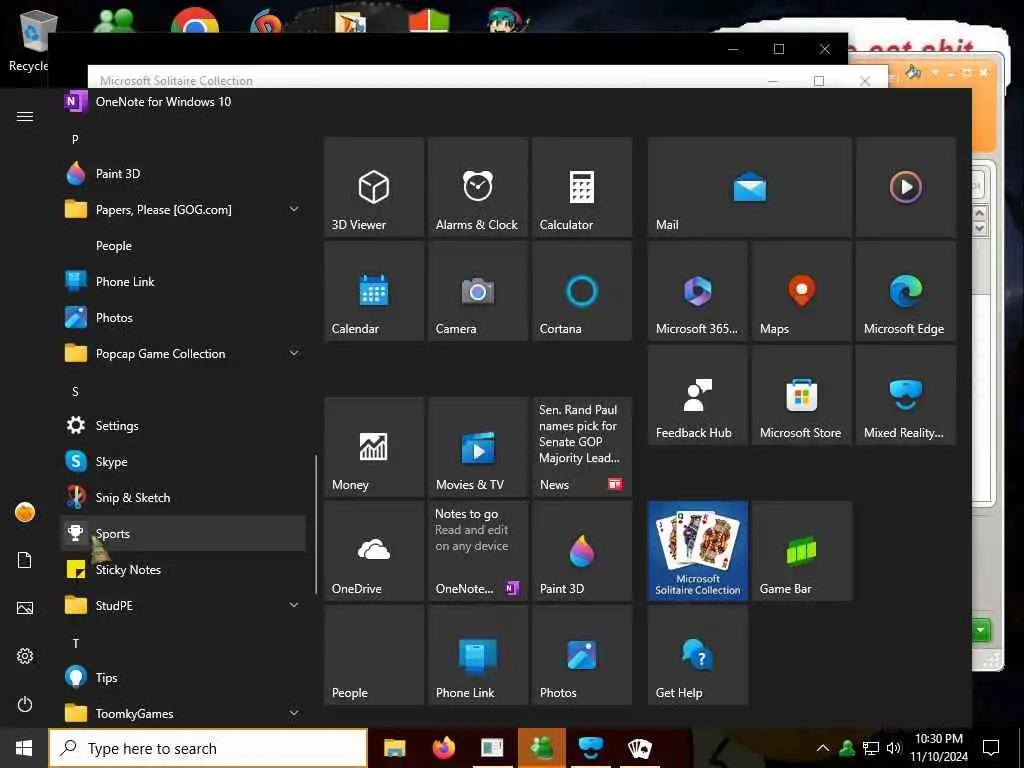This screenshot has width=1024, height=768.
Task: Expand the Popcap Game Collection folder
Action: click(183, 353)
